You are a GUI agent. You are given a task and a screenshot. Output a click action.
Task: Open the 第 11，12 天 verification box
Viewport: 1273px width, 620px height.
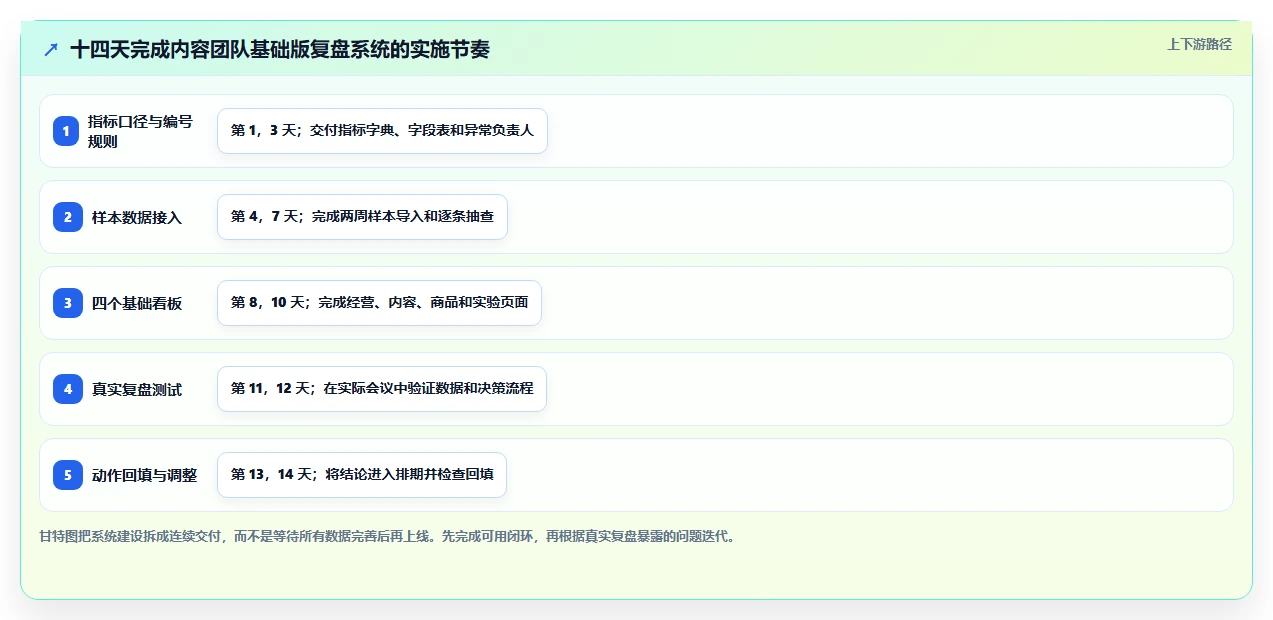point(382,389)
